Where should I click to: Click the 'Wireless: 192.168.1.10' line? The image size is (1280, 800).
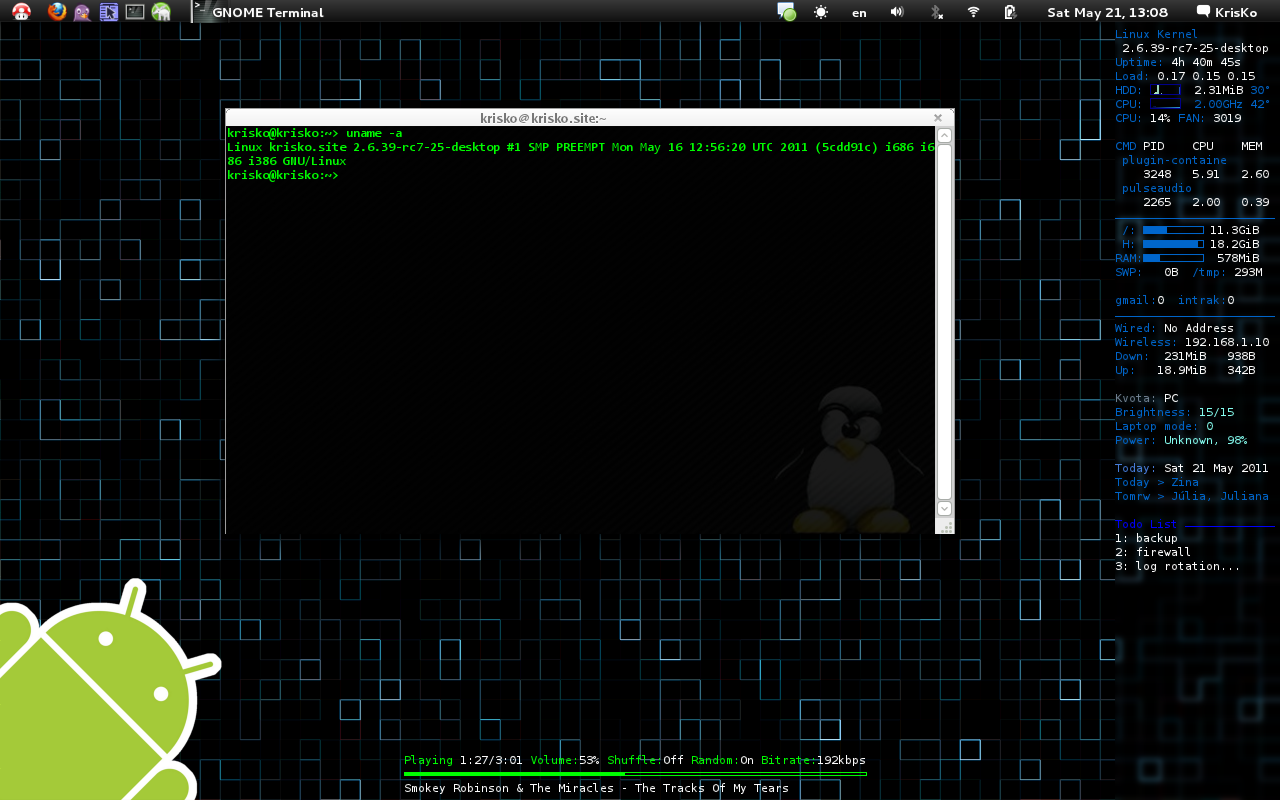tap(1192, 342)
